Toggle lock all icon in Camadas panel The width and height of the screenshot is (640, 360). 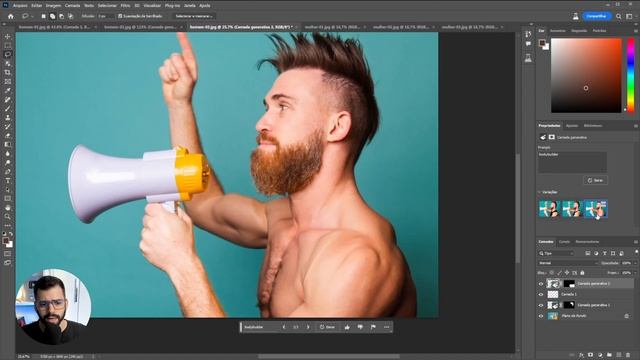(582, 273)
